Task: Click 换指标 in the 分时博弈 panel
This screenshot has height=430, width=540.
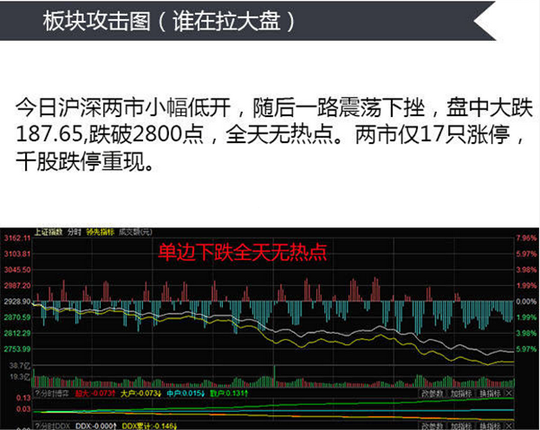Action: tap(490, 393)
